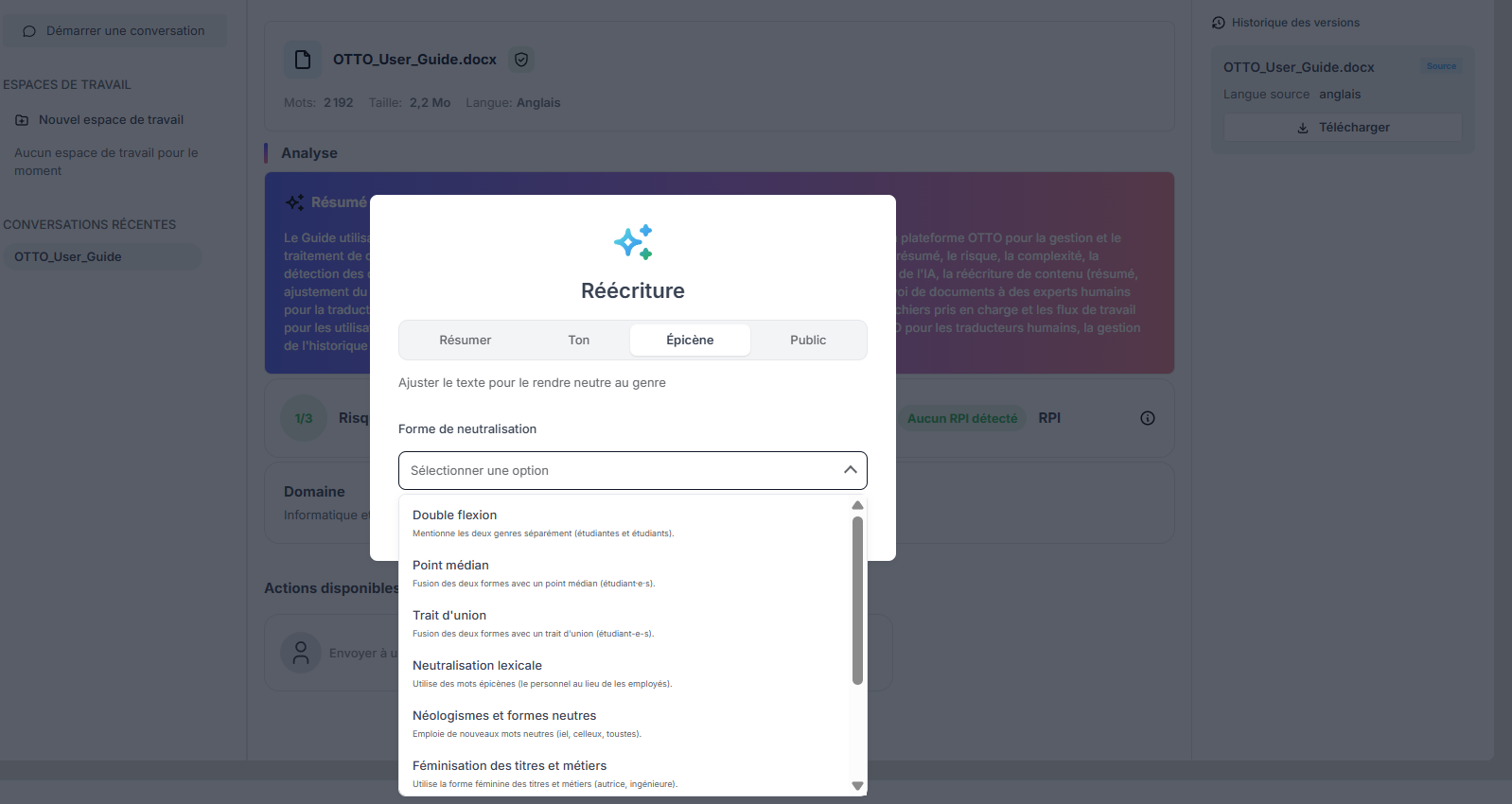The image size is (1512, 804).
Task: Click the dropdown list scrollbar down arrow
Action: [858, 786]
